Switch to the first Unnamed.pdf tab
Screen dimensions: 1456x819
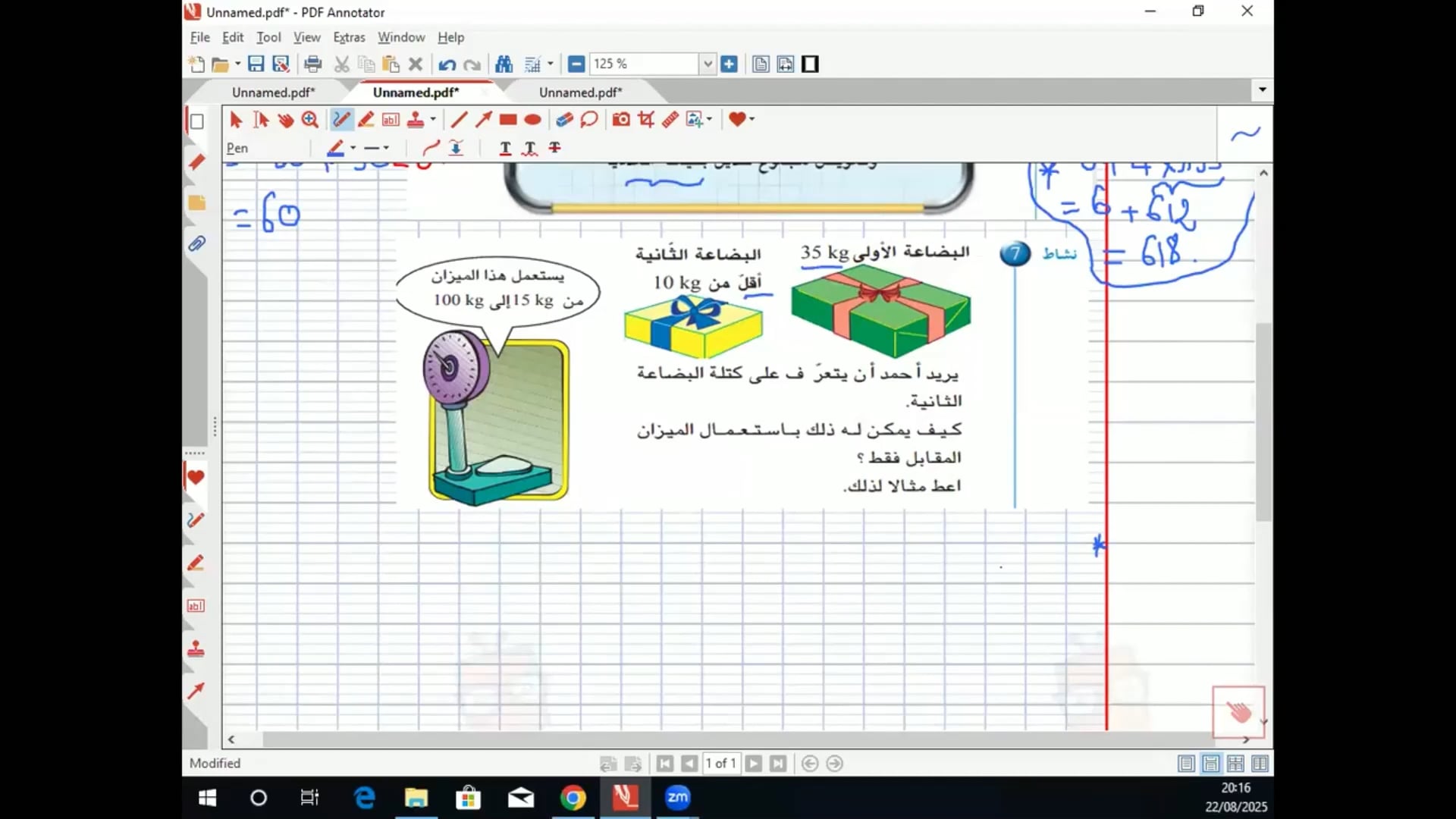click(273, 93)
